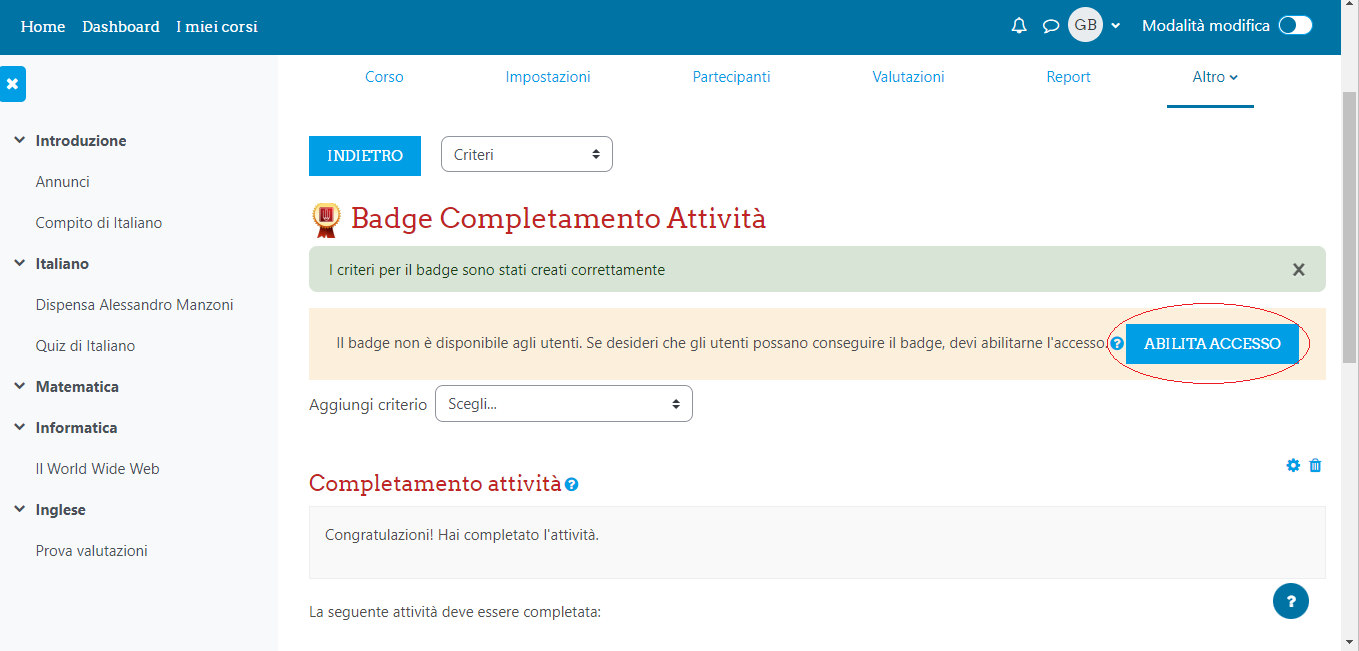Collapse the Italiano section chevron
This screenshot has width=1359, height=651.
20,264
